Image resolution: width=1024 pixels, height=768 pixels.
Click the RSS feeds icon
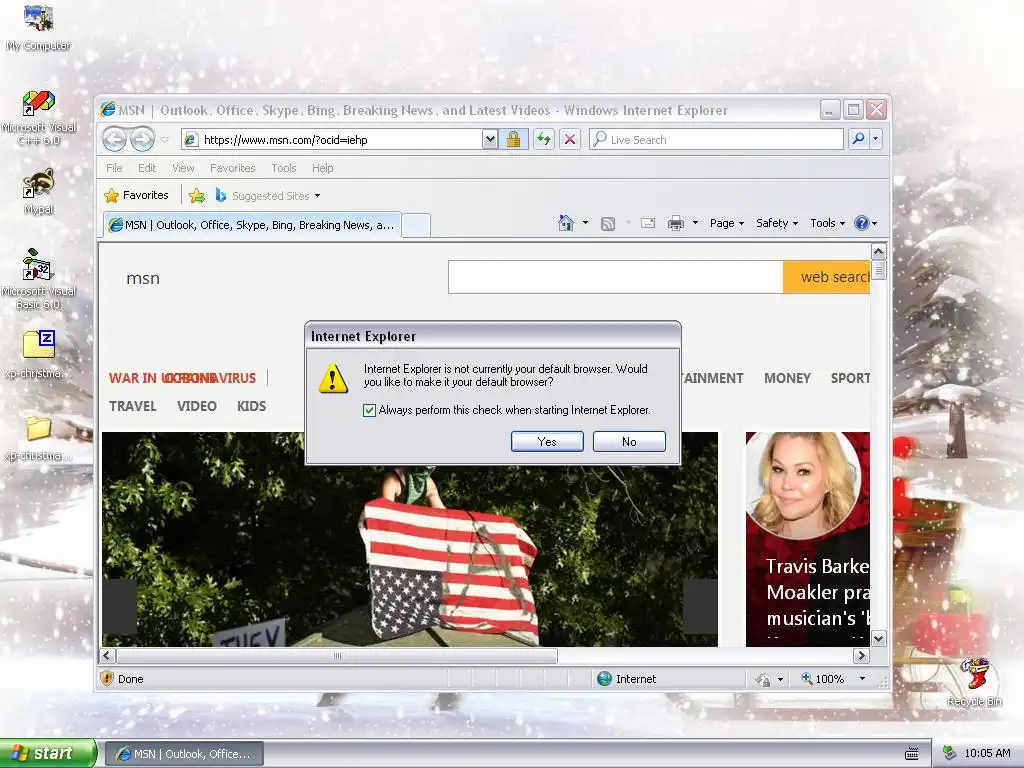[x=608, y=224]
